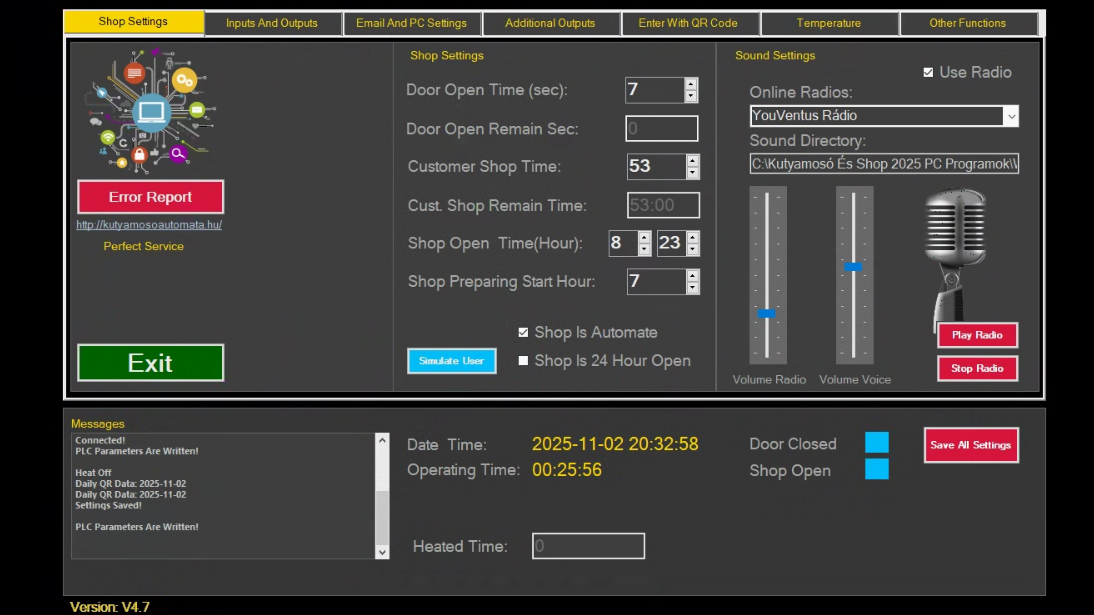Click the Shop Open blue status indicator
Viewport: 1094px width, 615px height.
(877, 469)
